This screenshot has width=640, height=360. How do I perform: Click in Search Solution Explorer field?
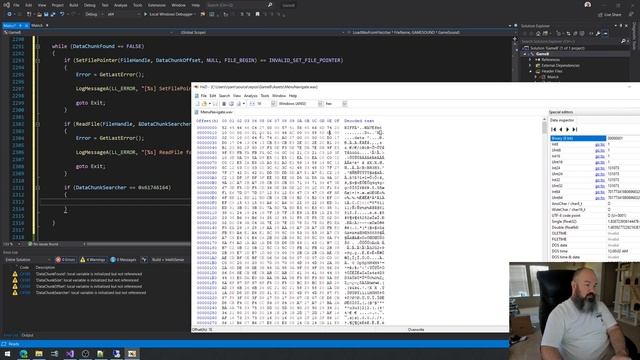(x=571, y=41)
